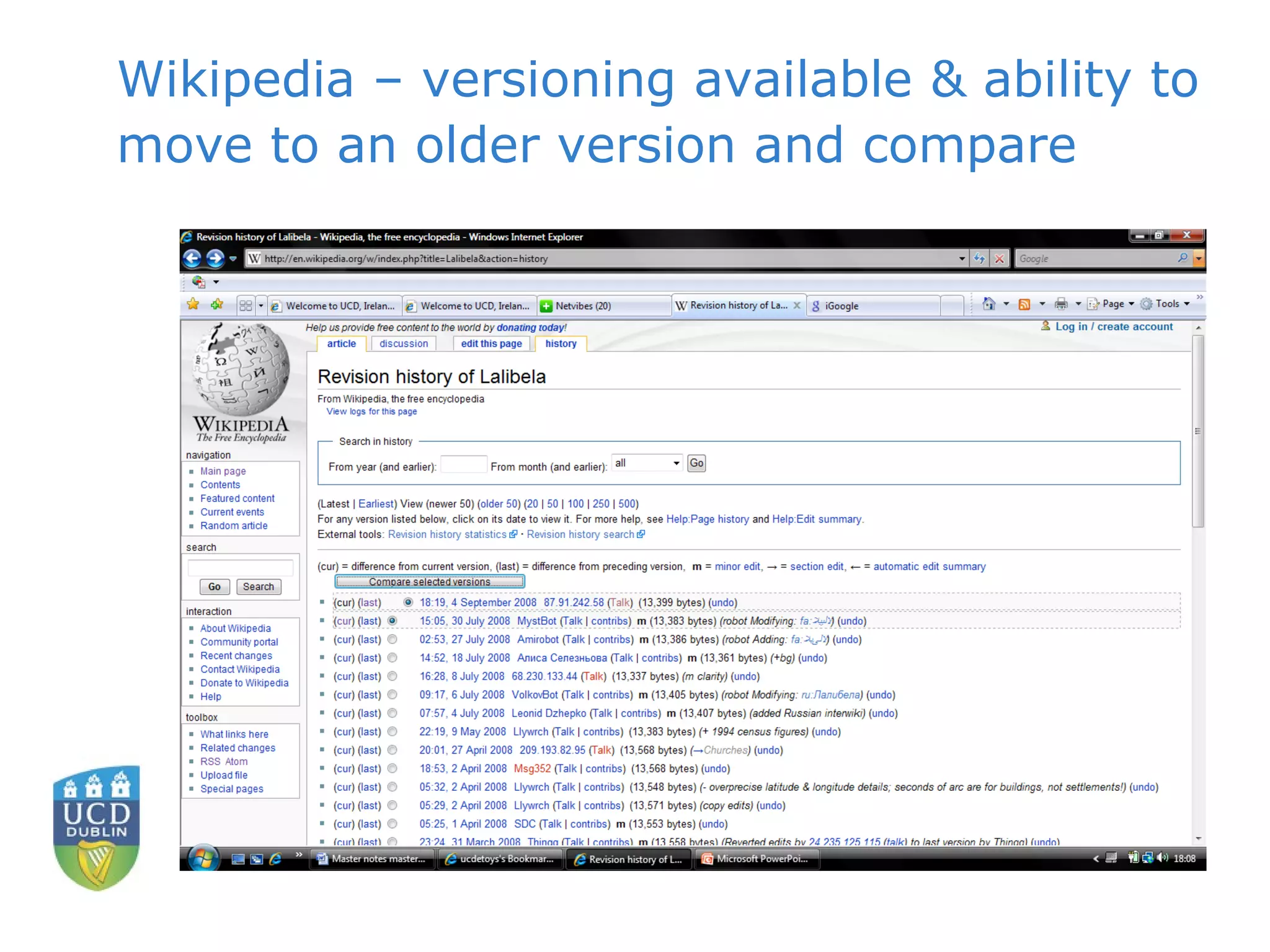Open the From month 'all' dropdown
Viewport: 1270px width, 952px height.
tap(647, 463)
